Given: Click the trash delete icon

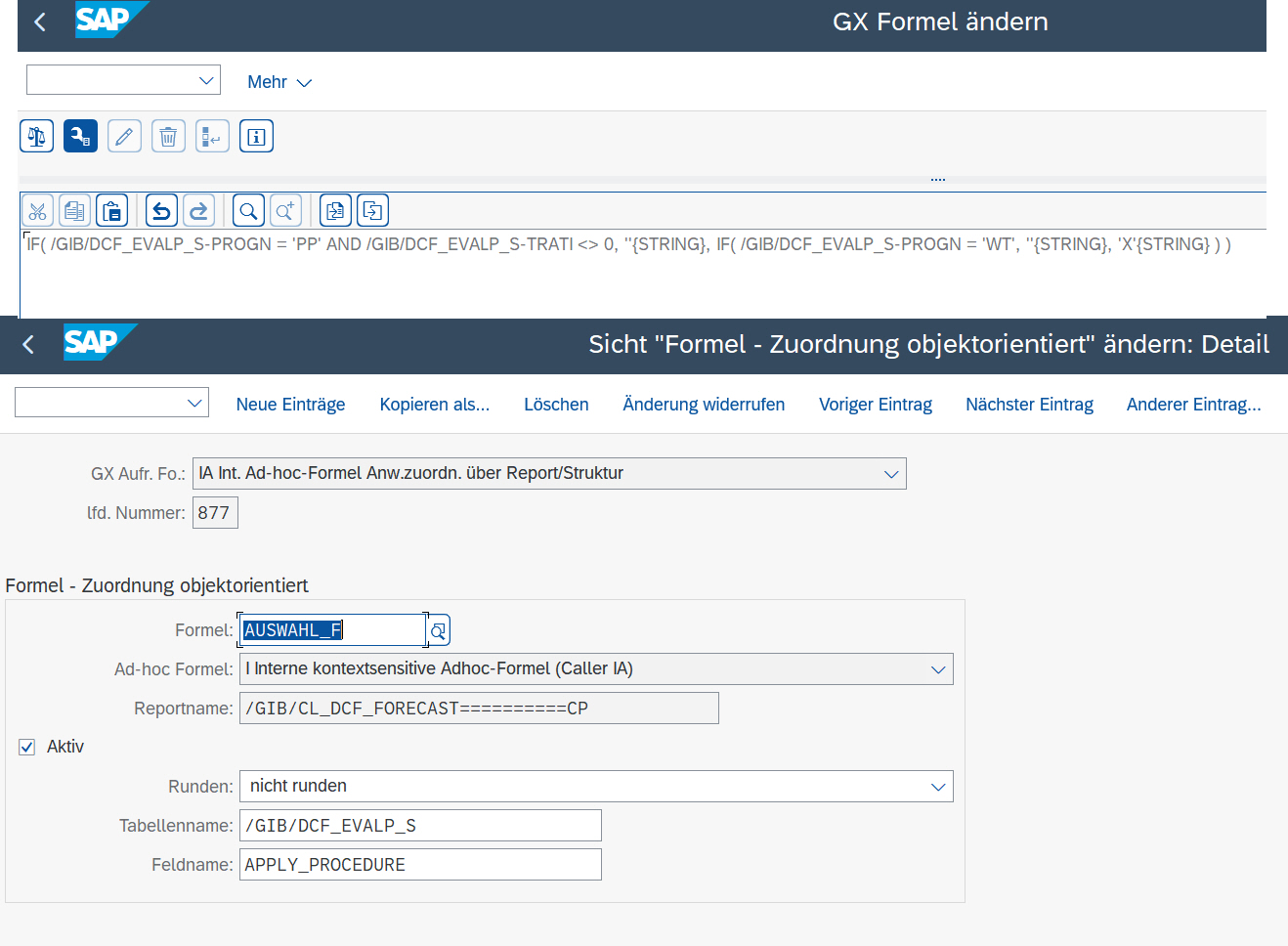Looking at the screenshot, I should 168,137.
